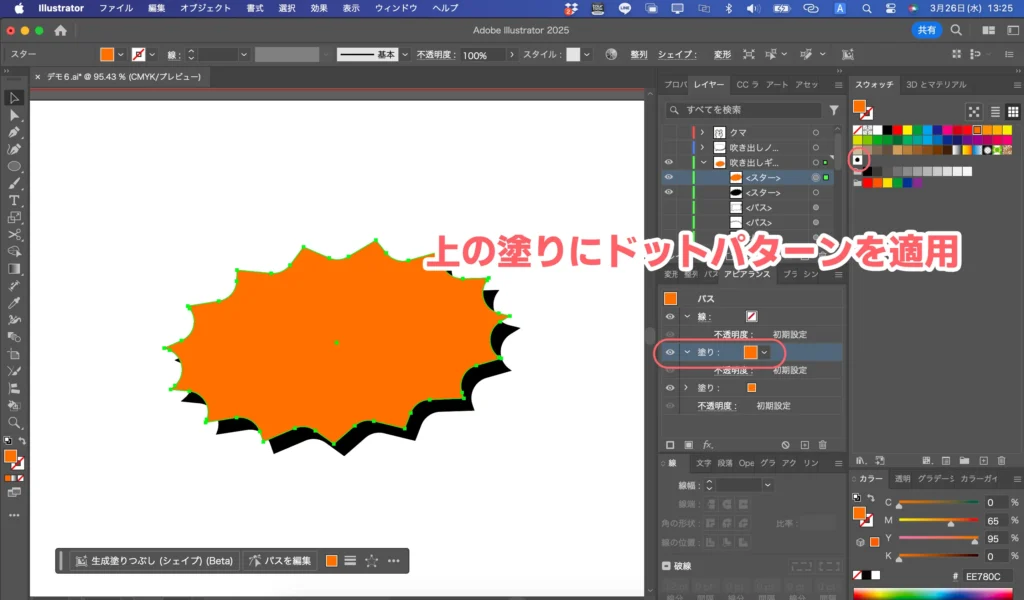Collapse the 吹き出しギ layer group
Screen dimensions: 1024x600
pyautogui.click(x=701, y=161)
